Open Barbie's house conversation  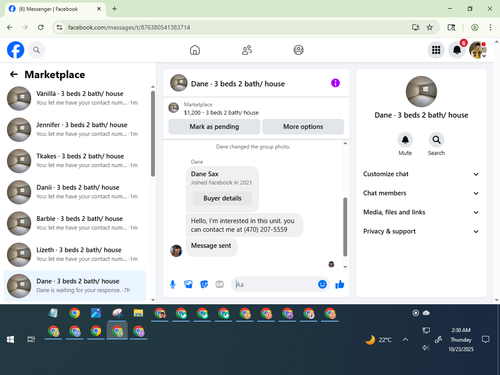75,223
